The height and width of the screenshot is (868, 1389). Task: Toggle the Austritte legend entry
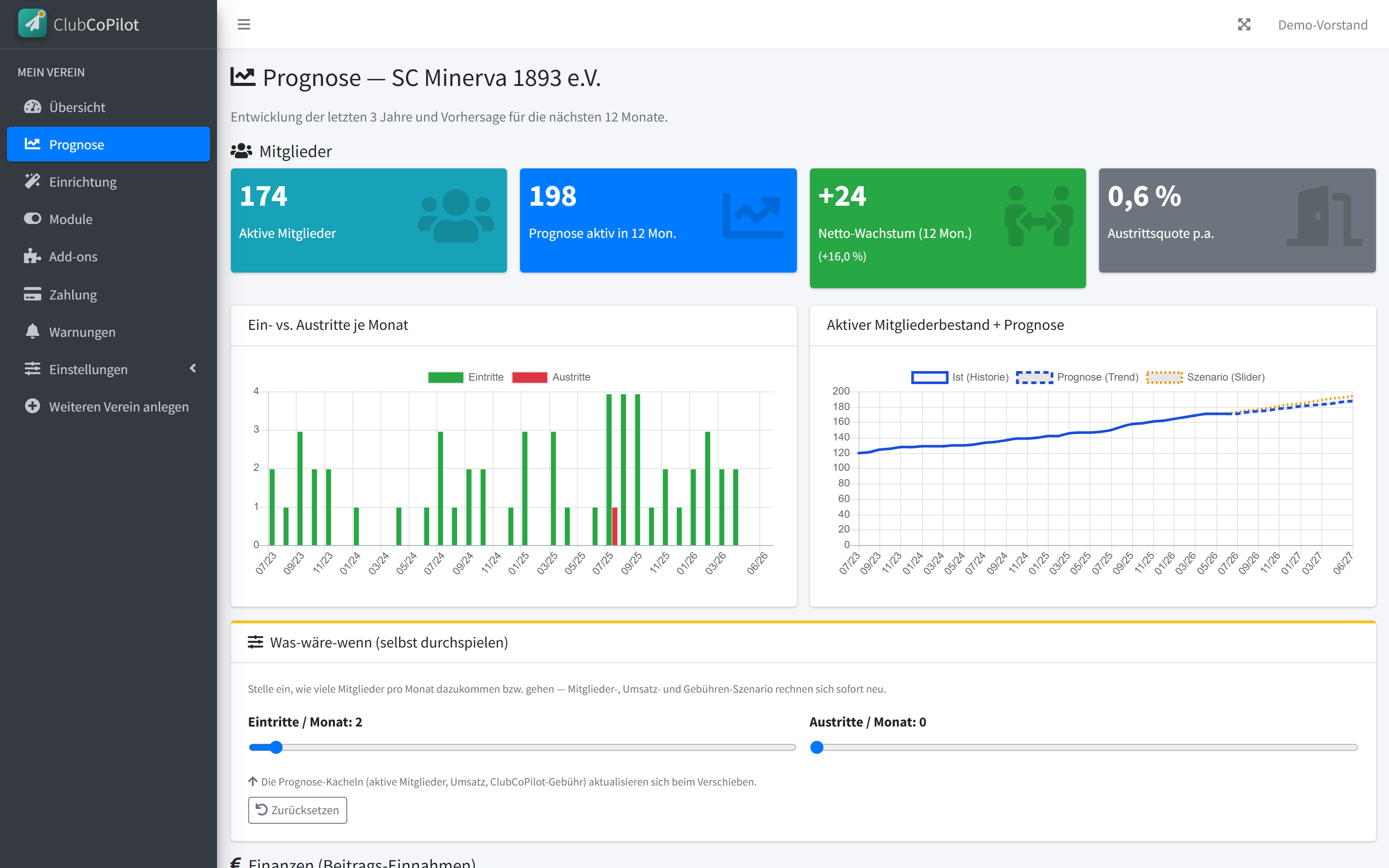[x=551, y=377]
